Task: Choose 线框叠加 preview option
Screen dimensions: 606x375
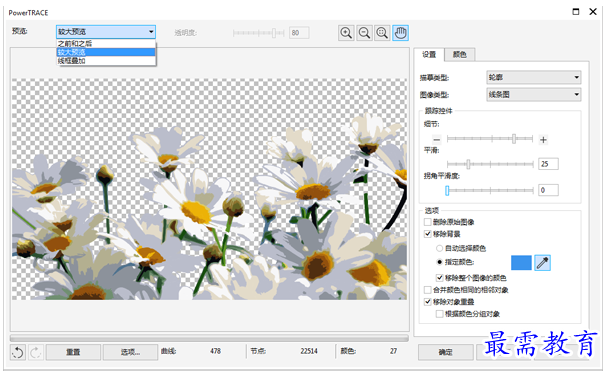Action: [x=106, y=61]
